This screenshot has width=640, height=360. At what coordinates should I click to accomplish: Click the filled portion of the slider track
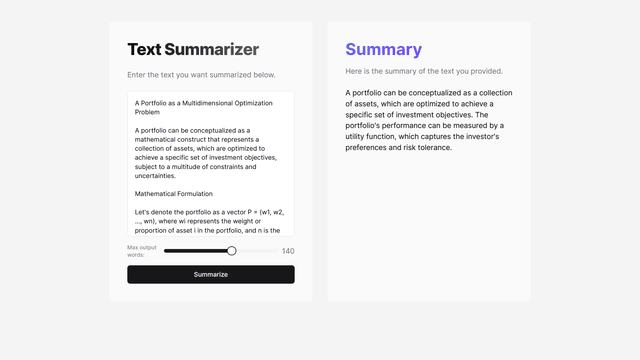pos(196,251)
